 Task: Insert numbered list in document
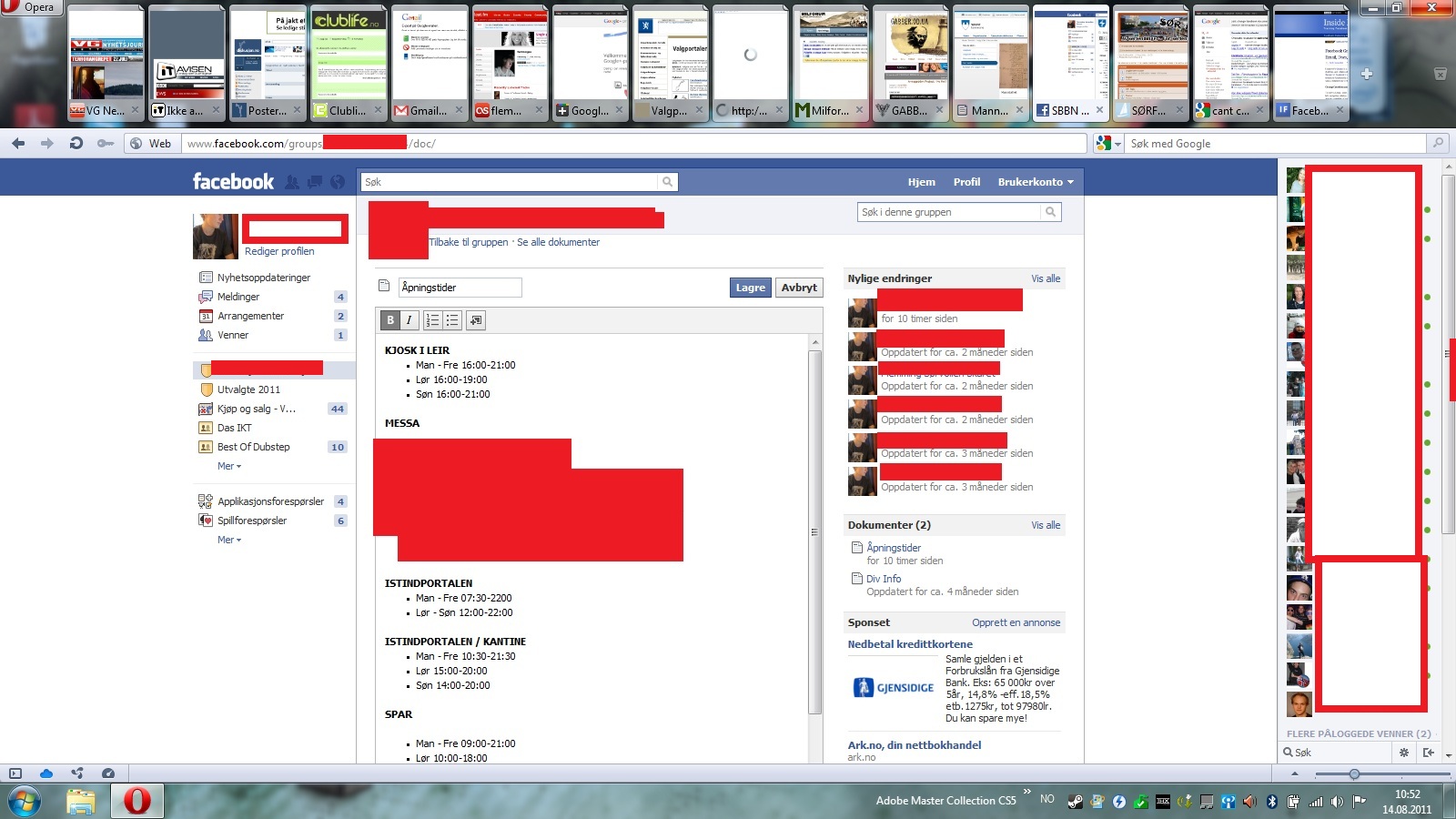[x=432, y=320]
